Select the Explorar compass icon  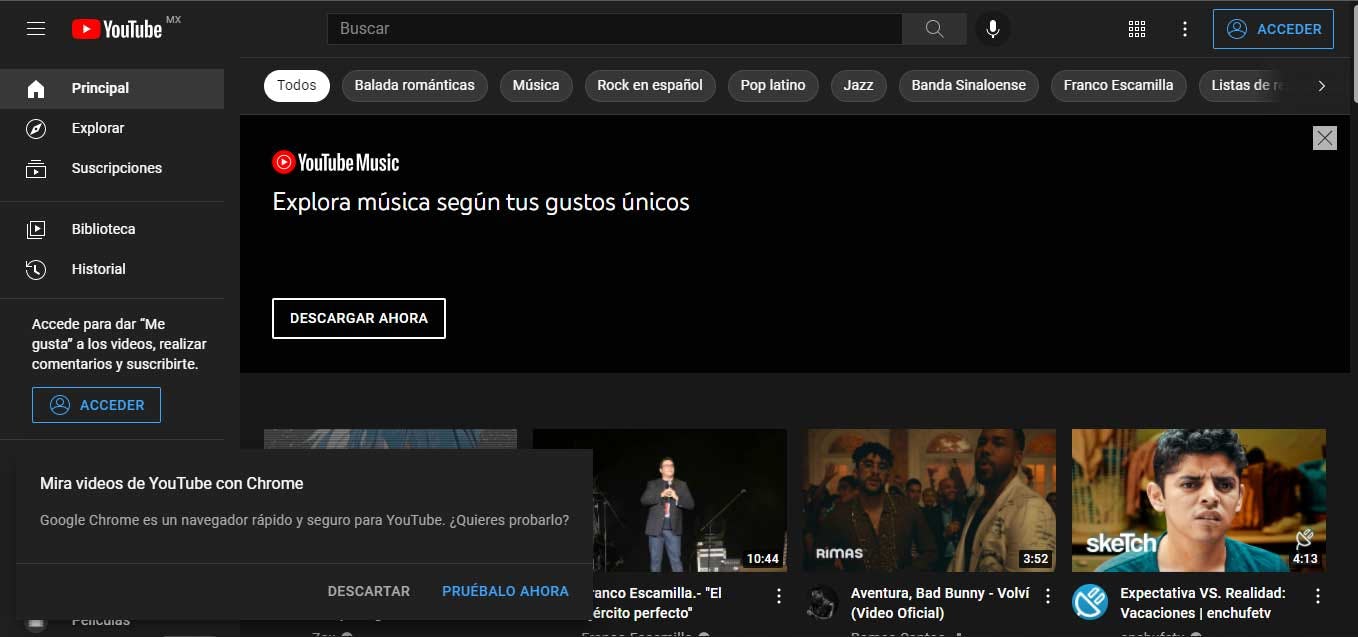tap(37, 128)
